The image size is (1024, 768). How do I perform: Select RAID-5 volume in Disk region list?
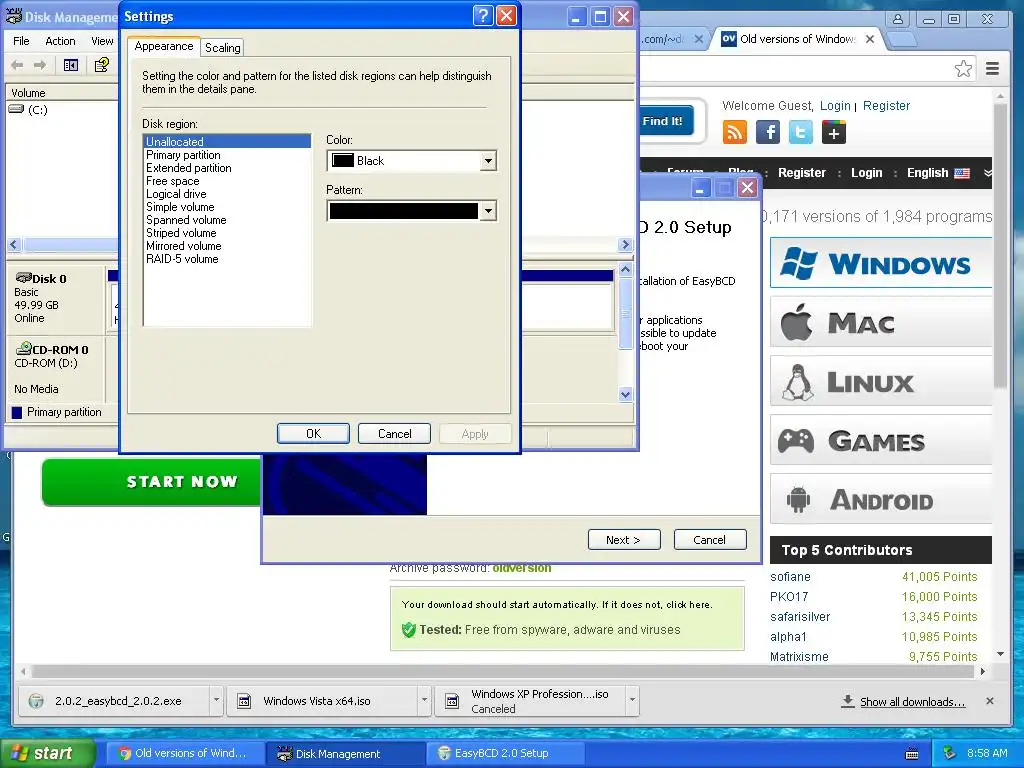227,259
